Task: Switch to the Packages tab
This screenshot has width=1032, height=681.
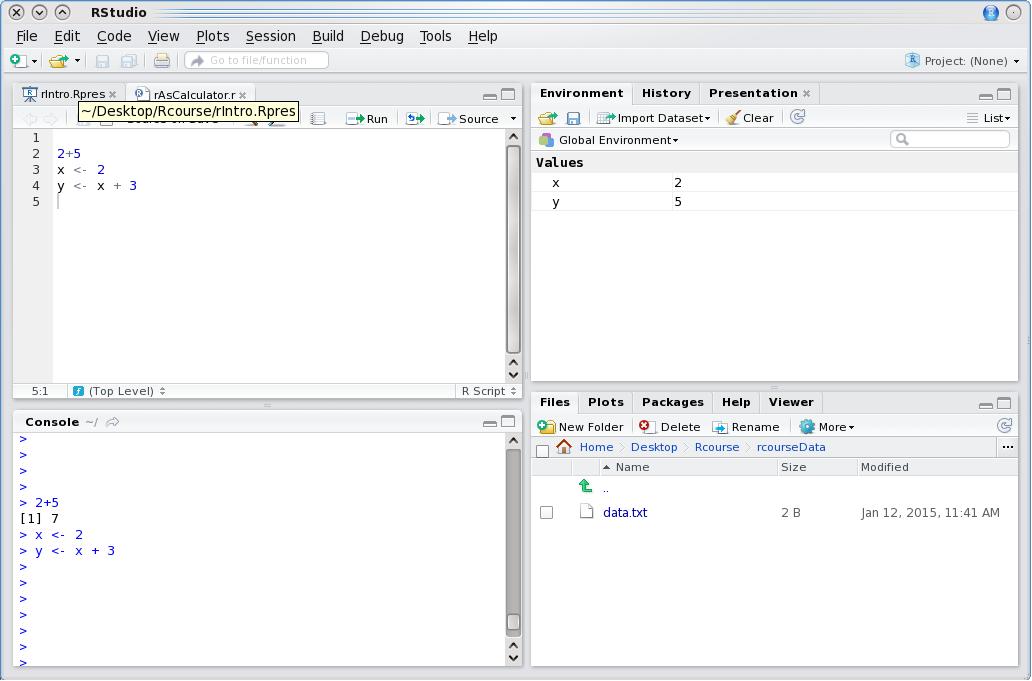Action: [673, 402]
